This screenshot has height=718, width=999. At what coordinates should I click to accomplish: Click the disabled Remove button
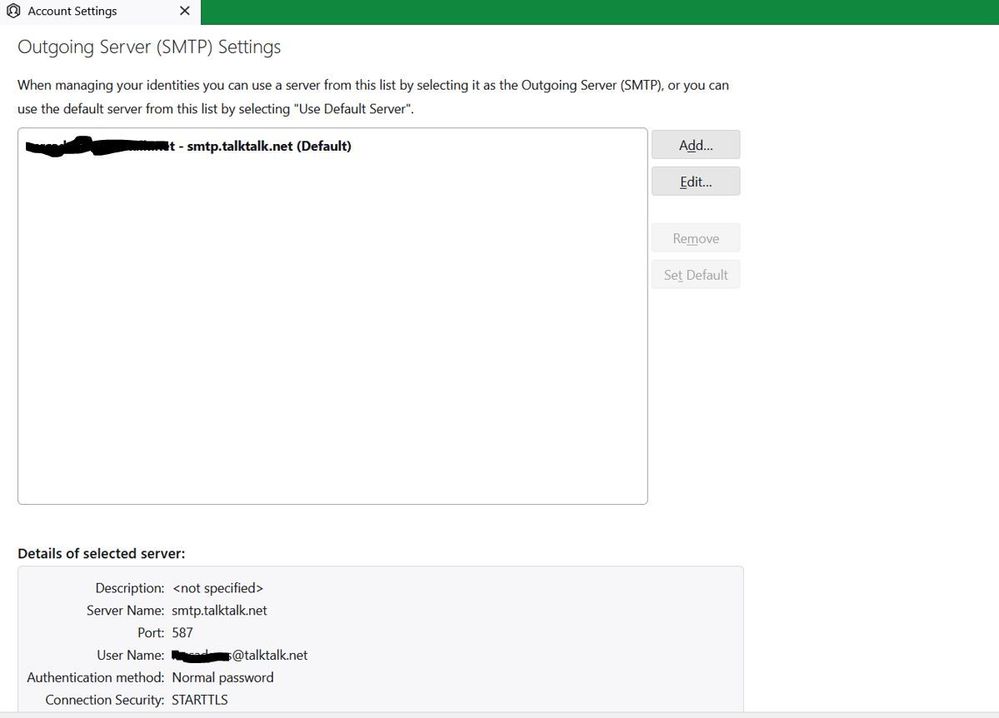point(695,238)
